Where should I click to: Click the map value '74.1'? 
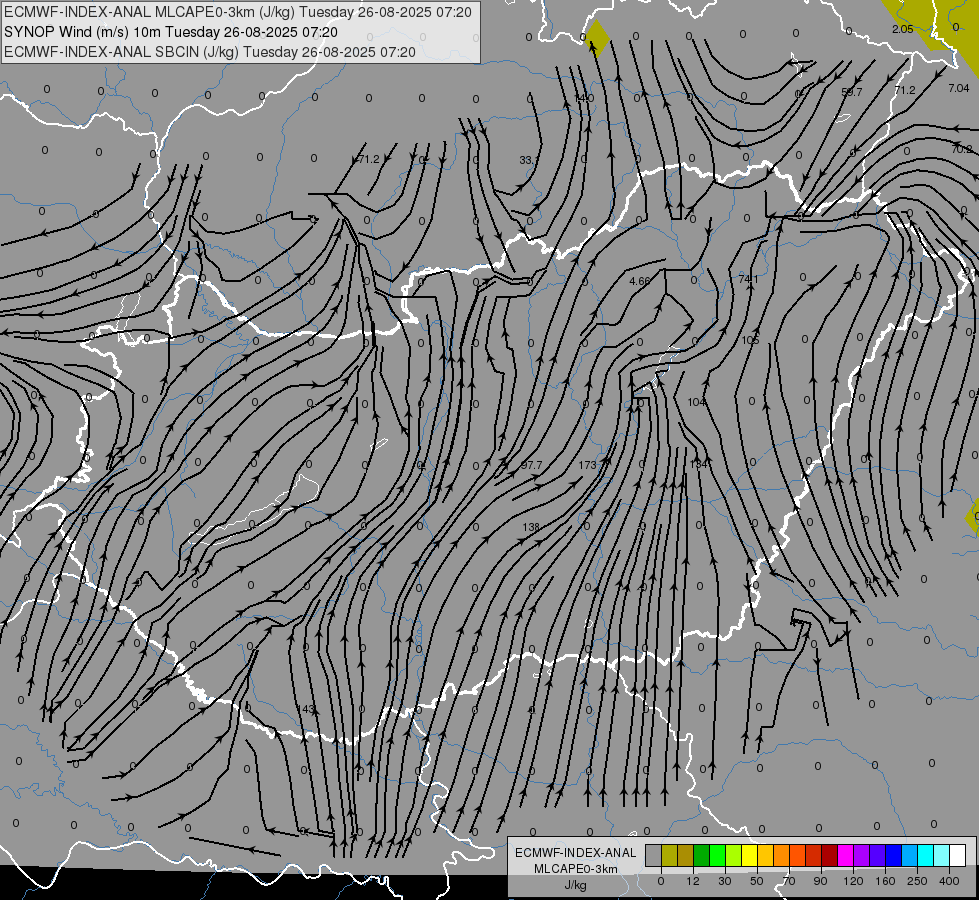pyautogui.click(x=748, y=279)
